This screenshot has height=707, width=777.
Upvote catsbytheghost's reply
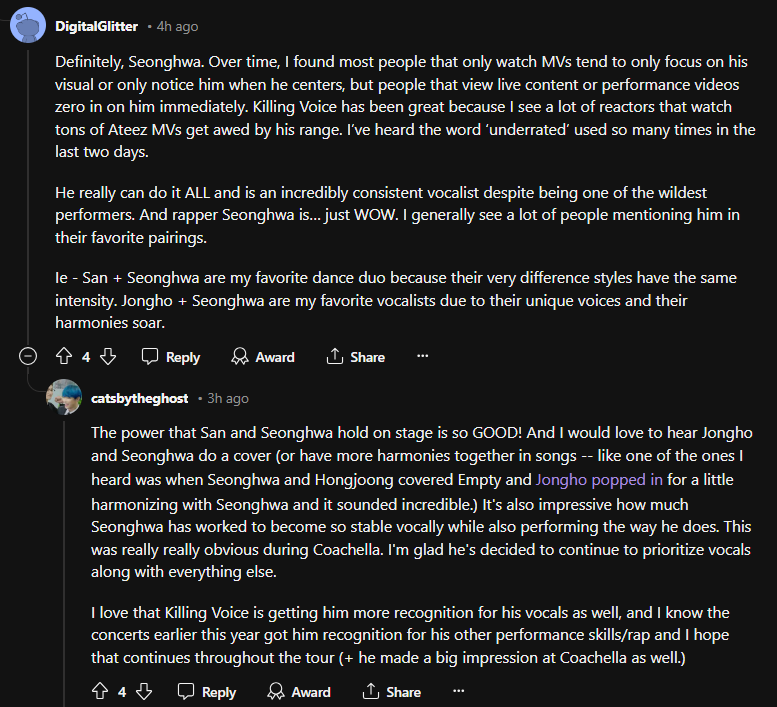click(x=100, y=691)
